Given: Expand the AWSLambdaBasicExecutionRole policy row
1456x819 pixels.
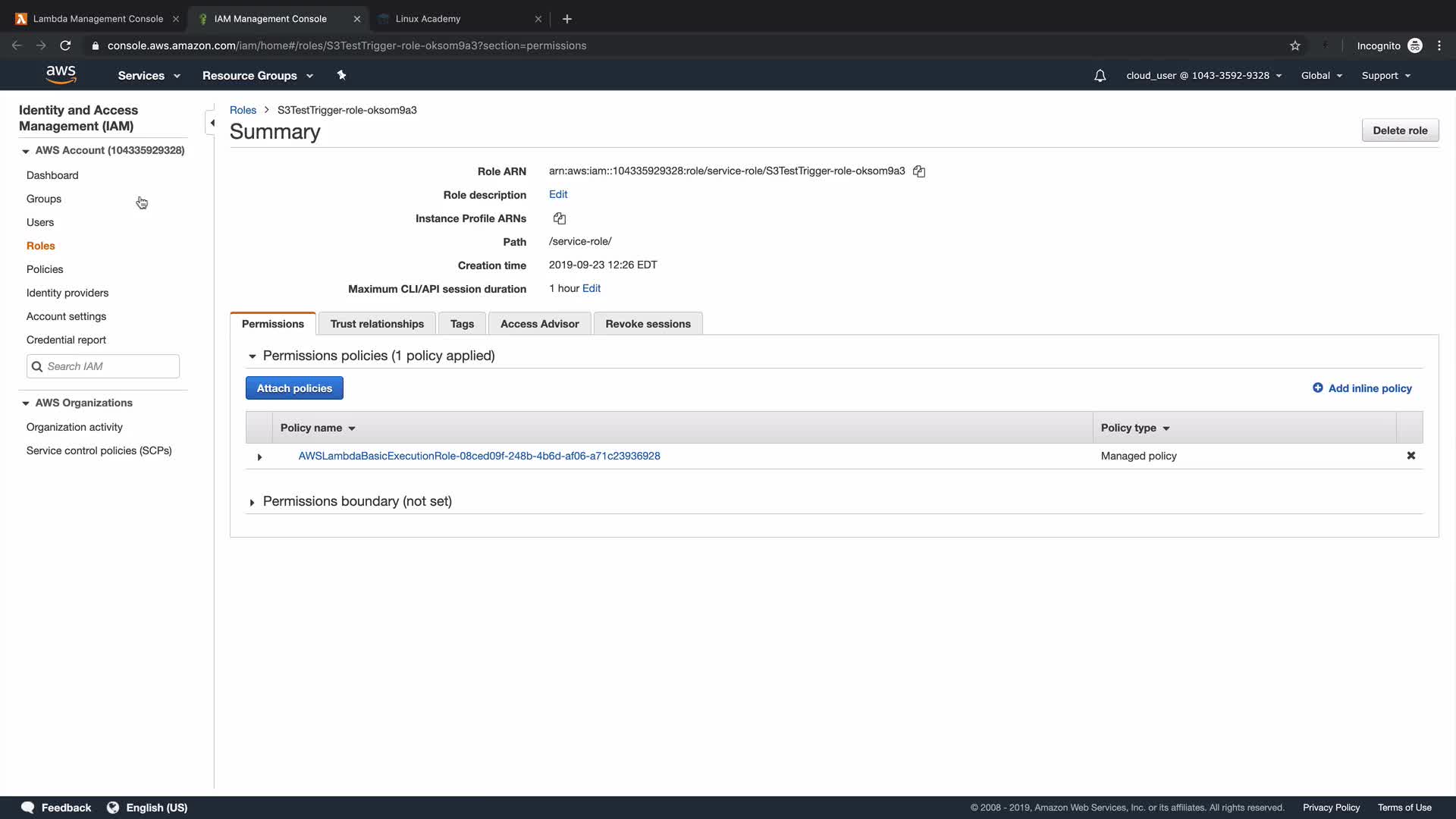Looking at the screenshot, I should pos(259,457).
